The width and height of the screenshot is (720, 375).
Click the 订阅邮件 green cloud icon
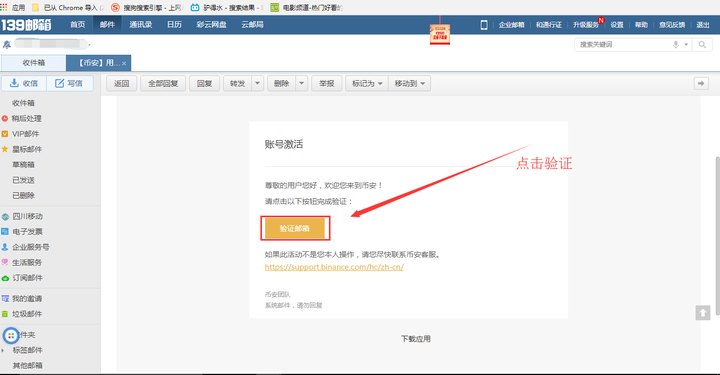pos(5,278)
